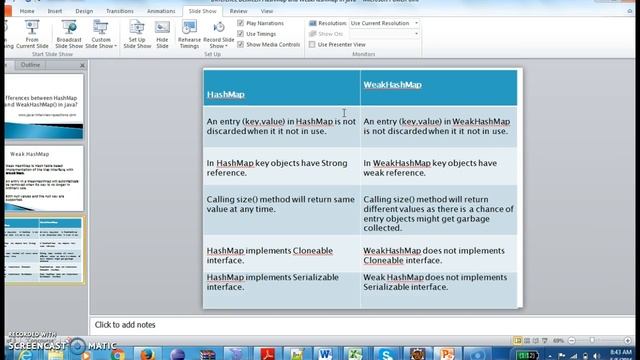Screen dimensions: 640x360
Task: Open Skype from taskbar
Action: (386, 354)
